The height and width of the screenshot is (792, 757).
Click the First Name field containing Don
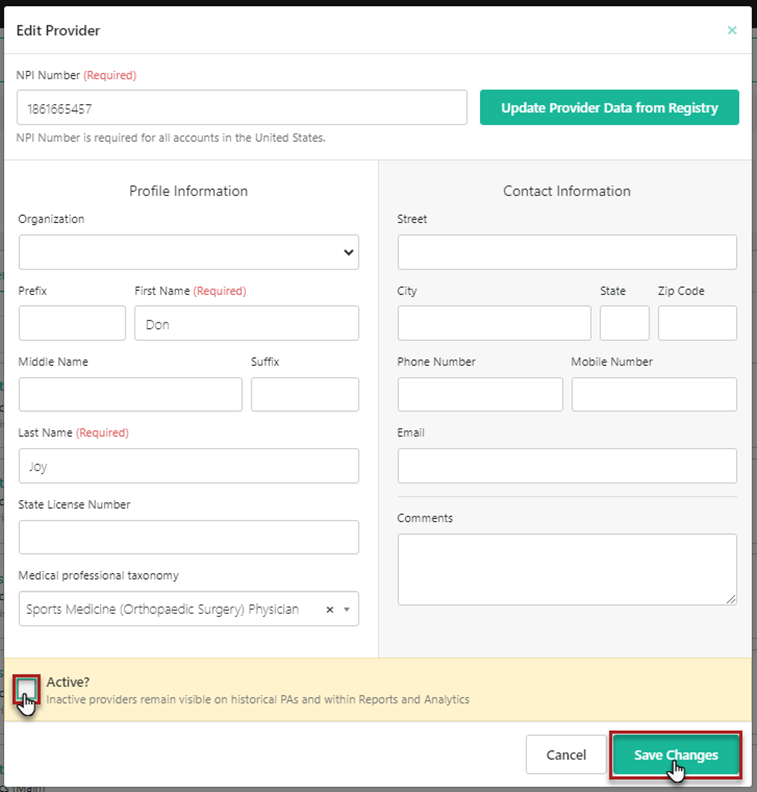point(246,323)
